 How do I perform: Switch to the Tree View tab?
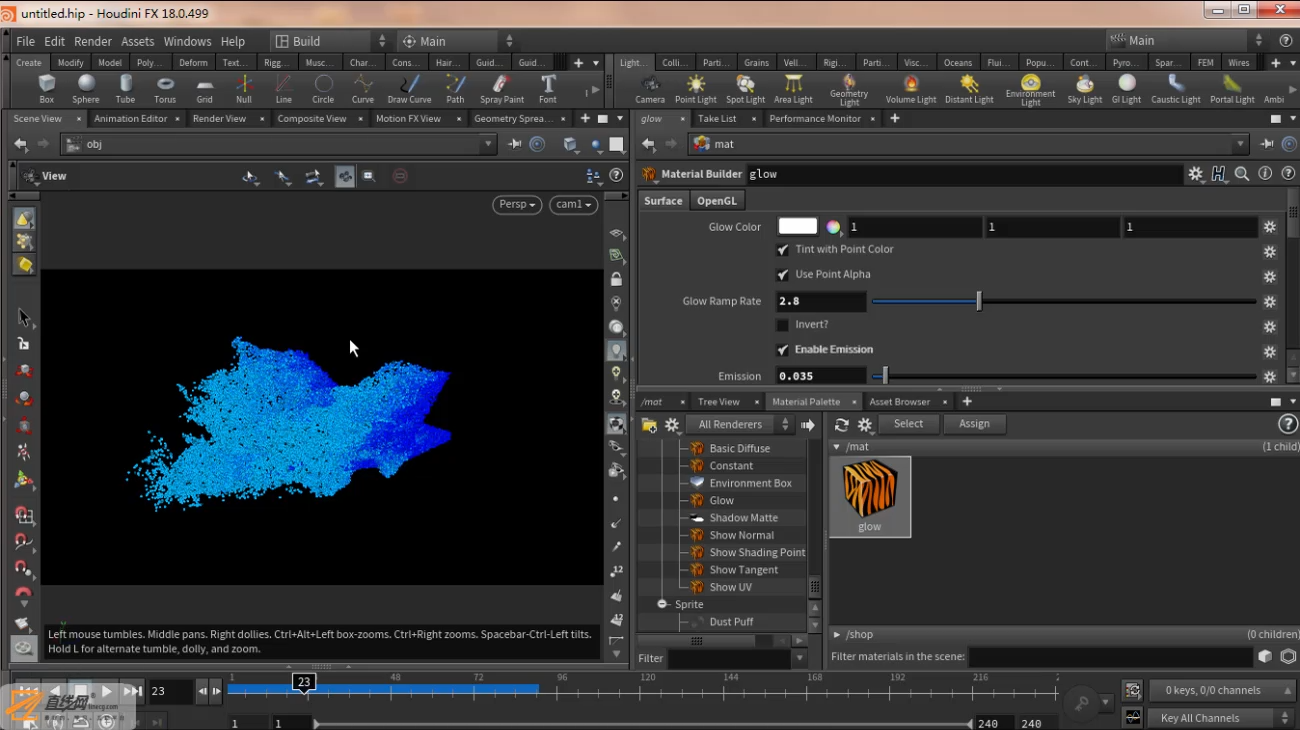[718, 402]
